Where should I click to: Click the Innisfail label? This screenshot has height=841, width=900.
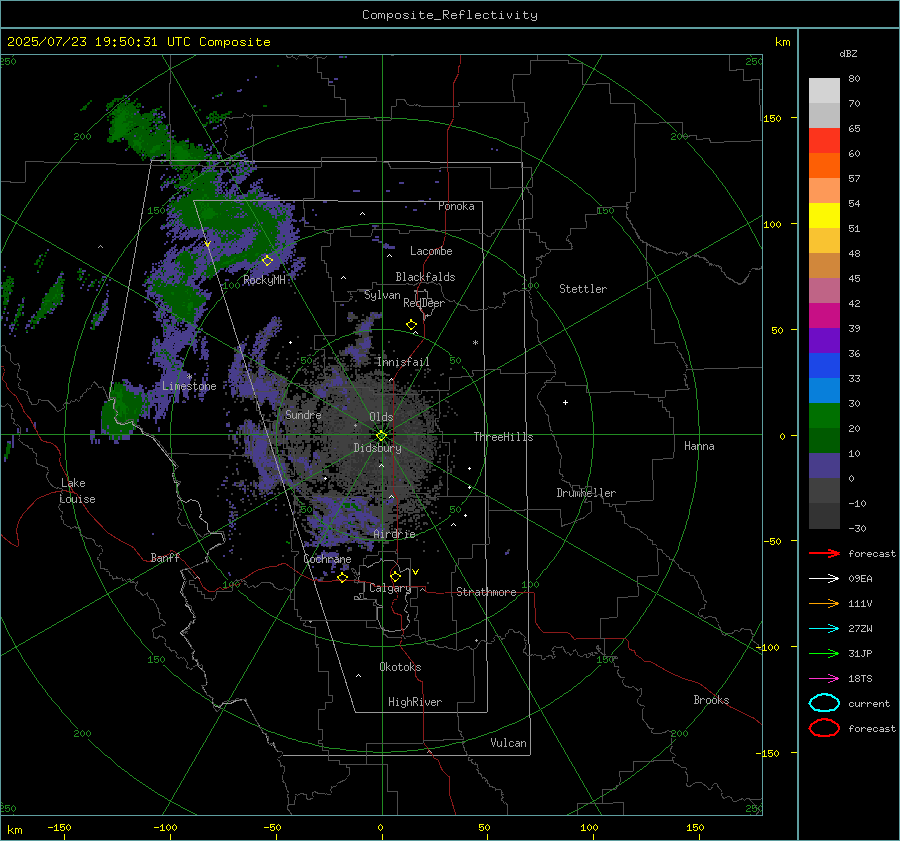point(403,362)
